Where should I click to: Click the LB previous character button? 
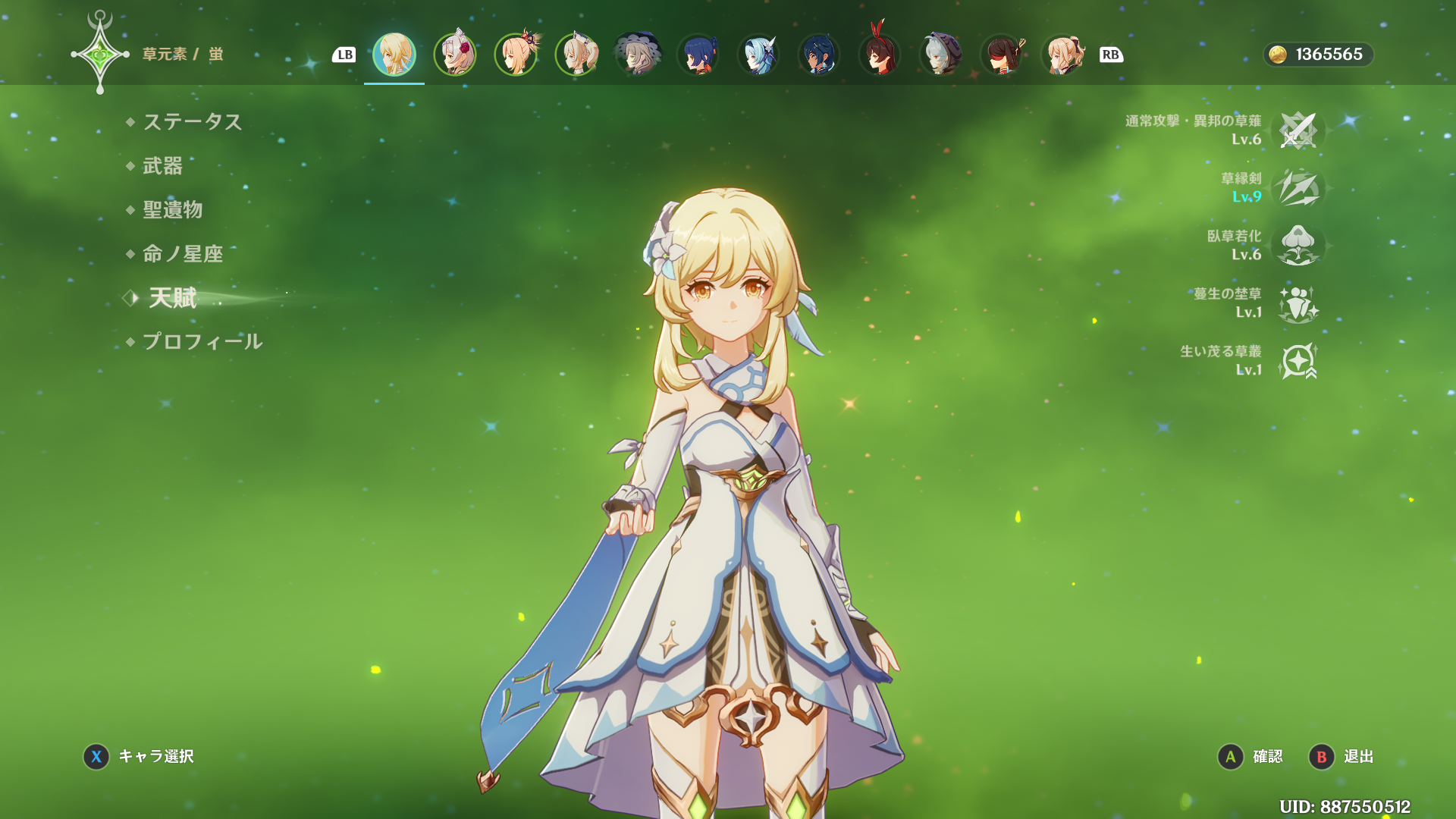point(344,55)
